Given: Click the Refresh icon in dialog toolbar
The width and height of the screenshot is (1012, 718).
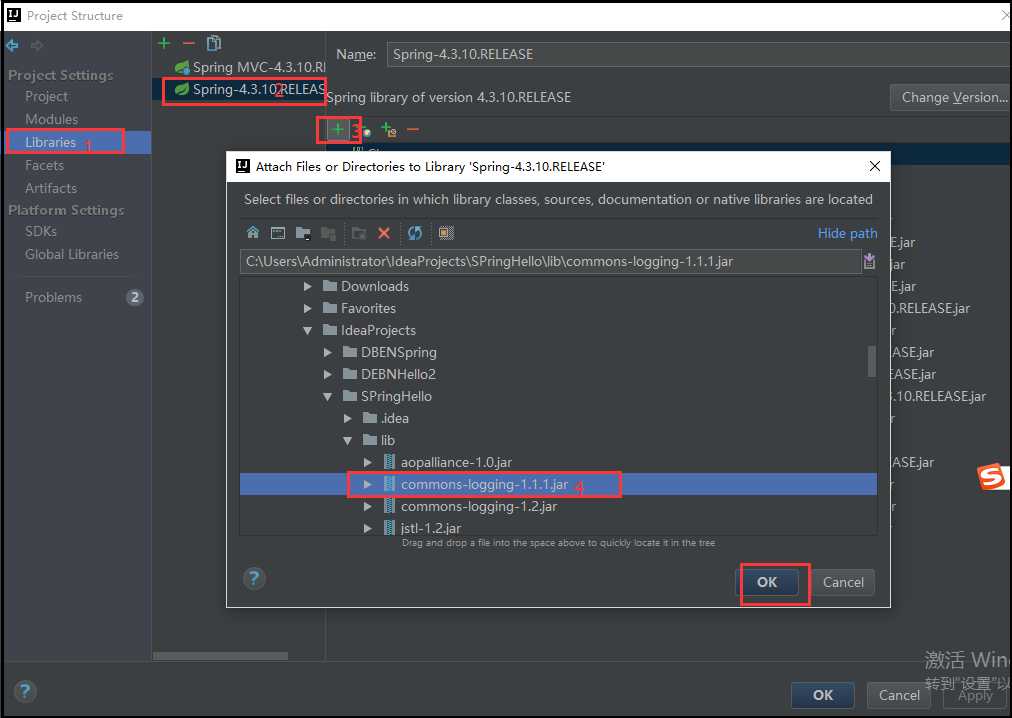Looking at the screenshot, I should tap(415, 232).
